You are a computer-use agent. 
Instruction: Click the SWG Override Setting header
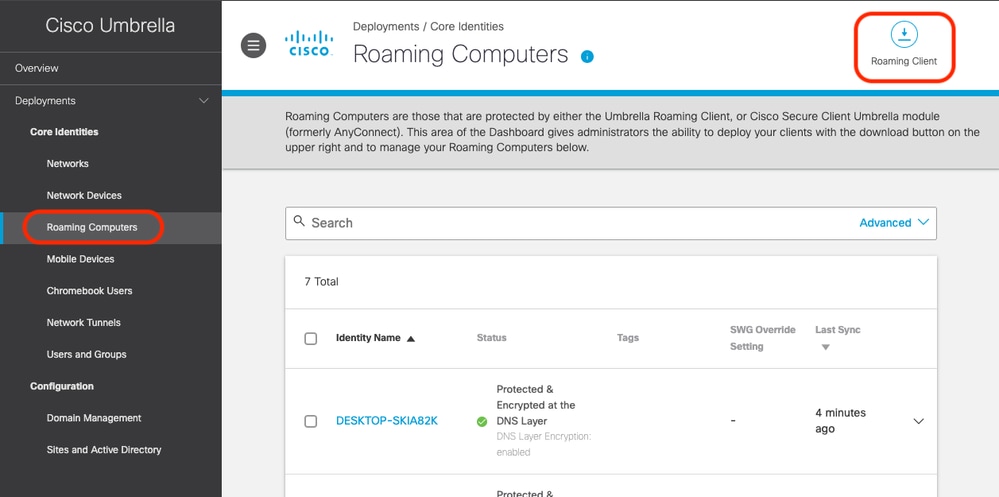[763, 338]
